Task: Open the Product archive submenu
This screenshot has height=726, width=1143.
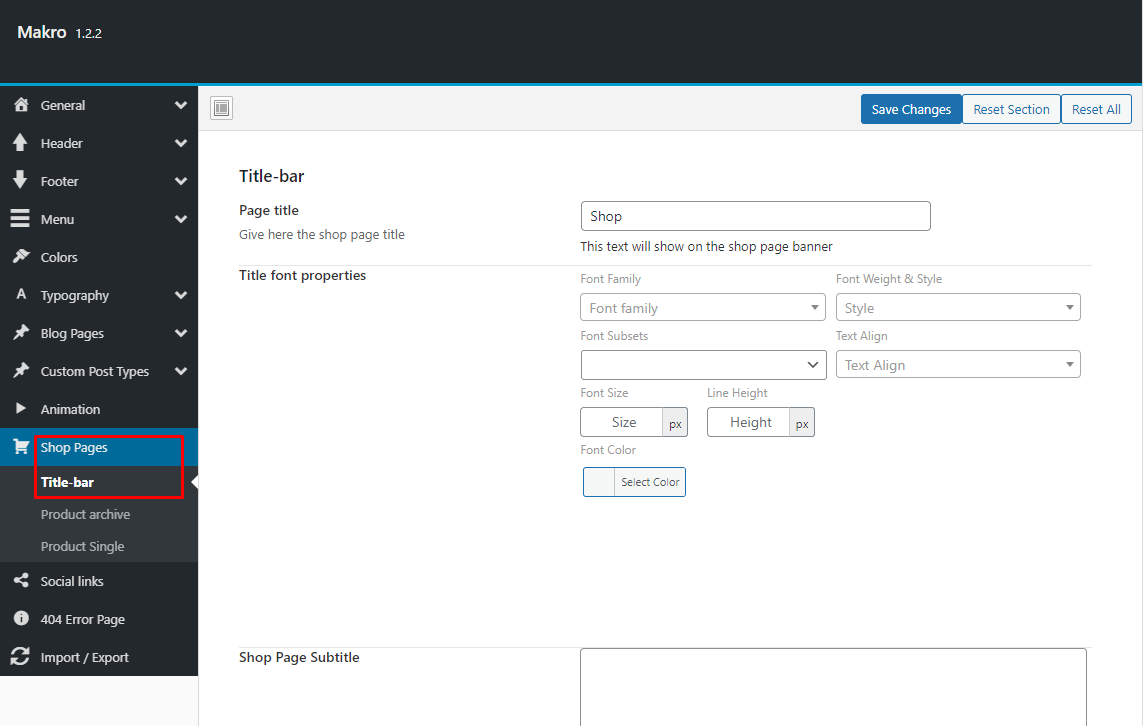Action: (x=99, y=514)
